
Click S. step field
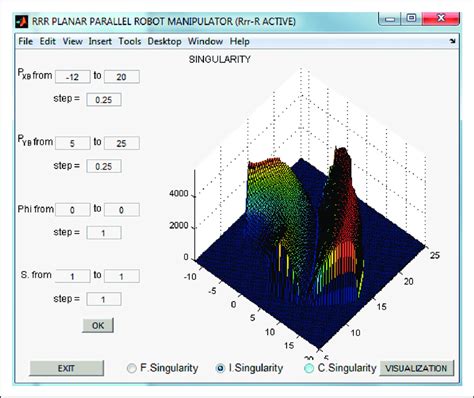(x=104, y=299)
